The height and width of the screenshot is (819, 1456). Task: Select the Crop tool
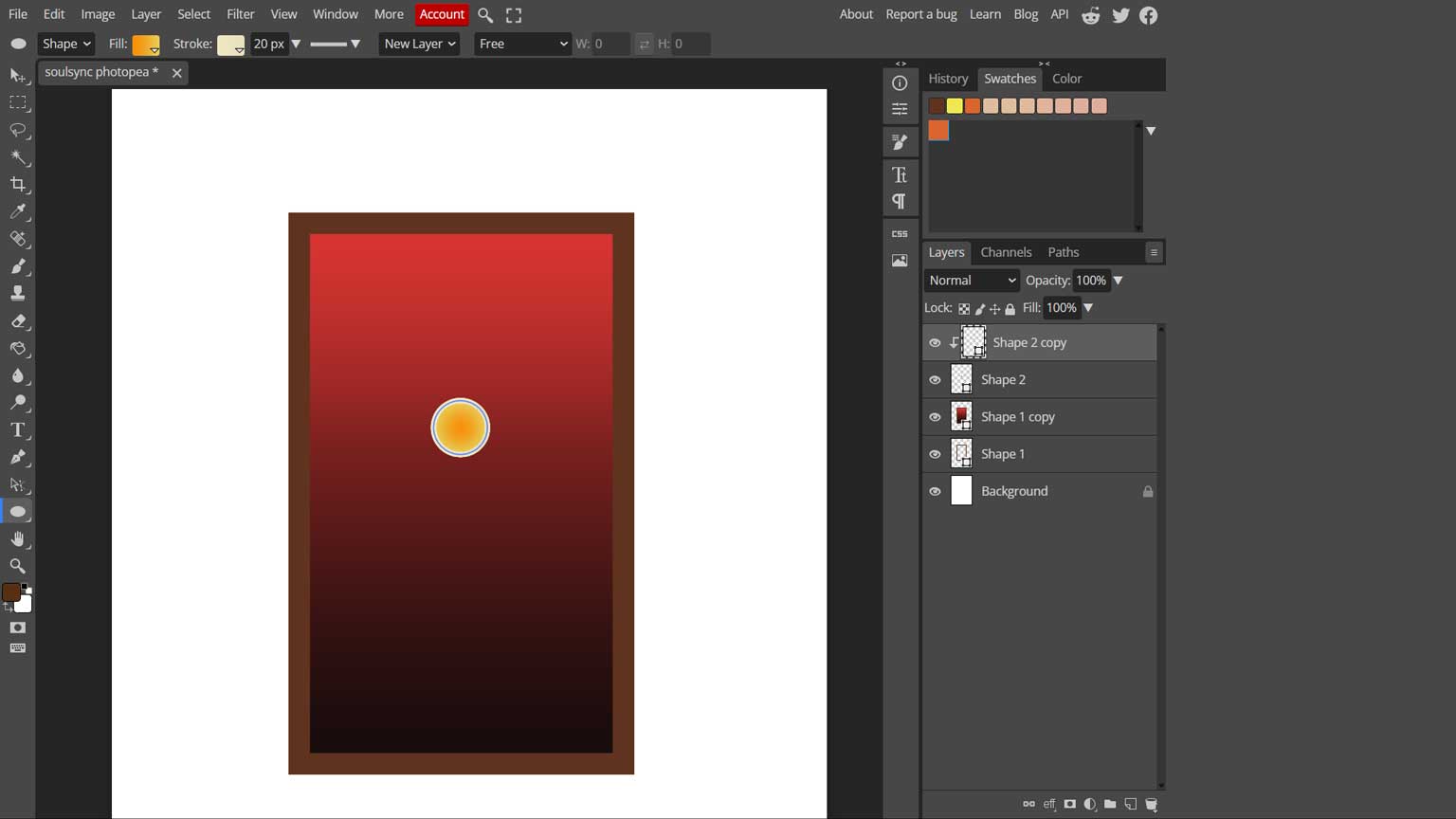click(18, 184)
